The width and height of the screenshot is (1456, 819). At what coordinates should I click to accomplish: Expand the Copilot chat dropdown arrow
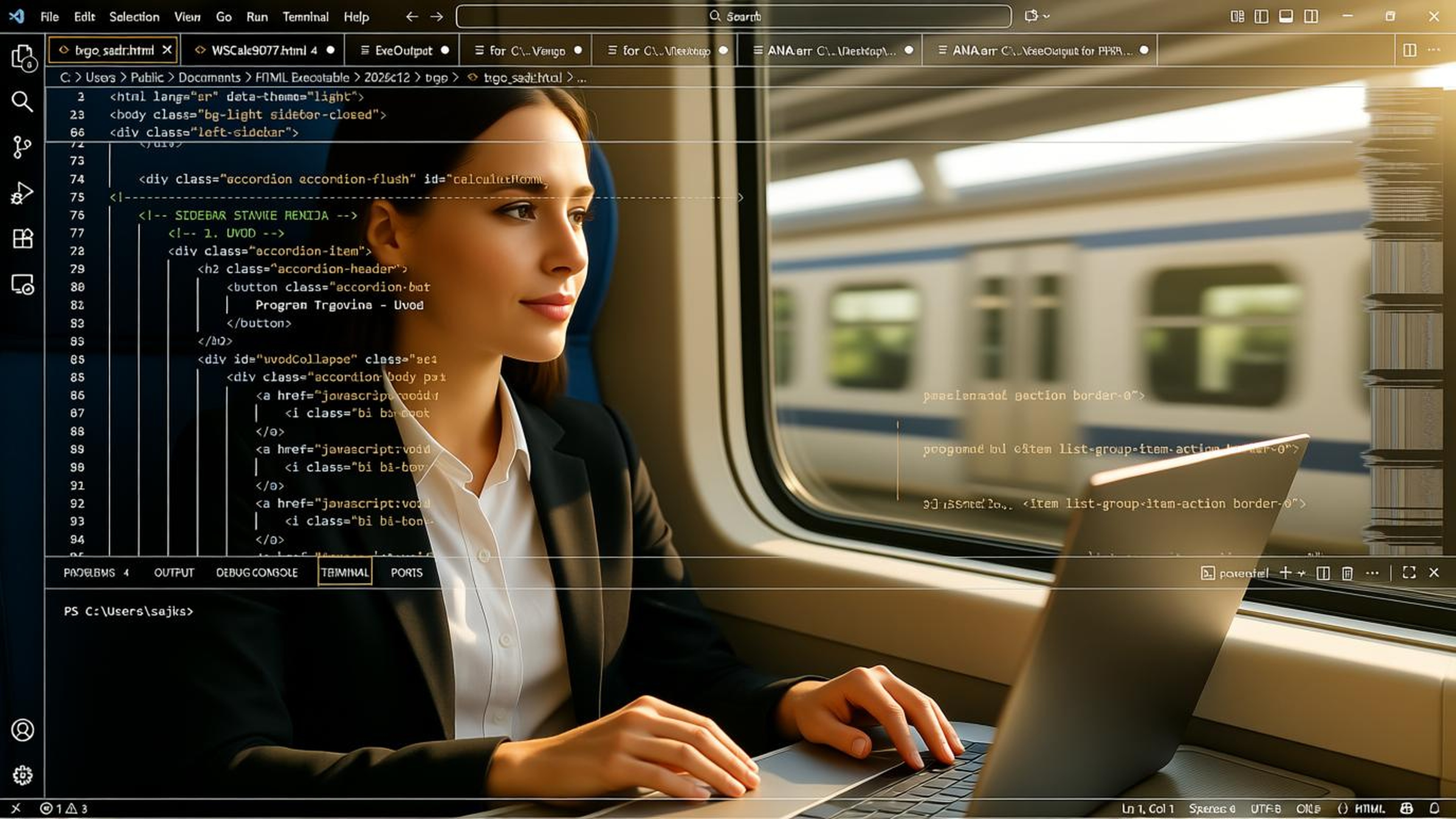click(1046, 16)
